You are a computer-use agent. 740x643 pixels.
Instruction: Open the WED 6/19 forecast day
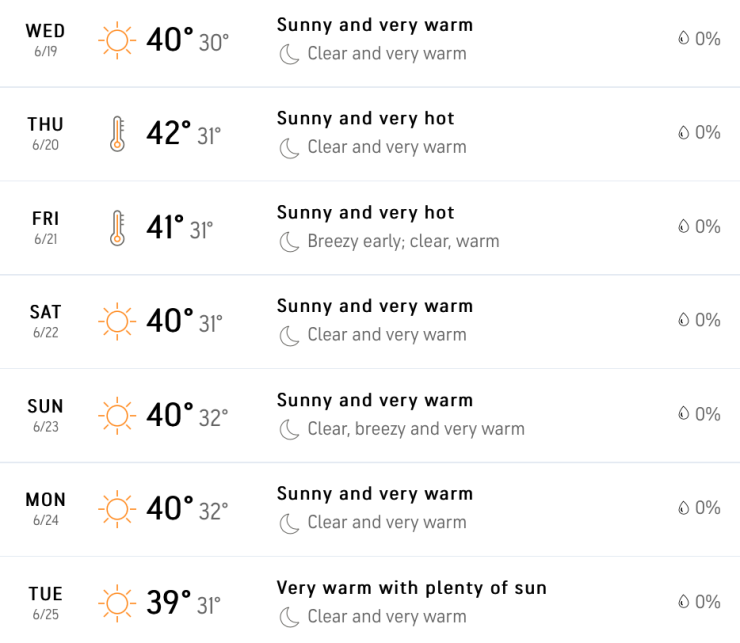pos(45,39)
